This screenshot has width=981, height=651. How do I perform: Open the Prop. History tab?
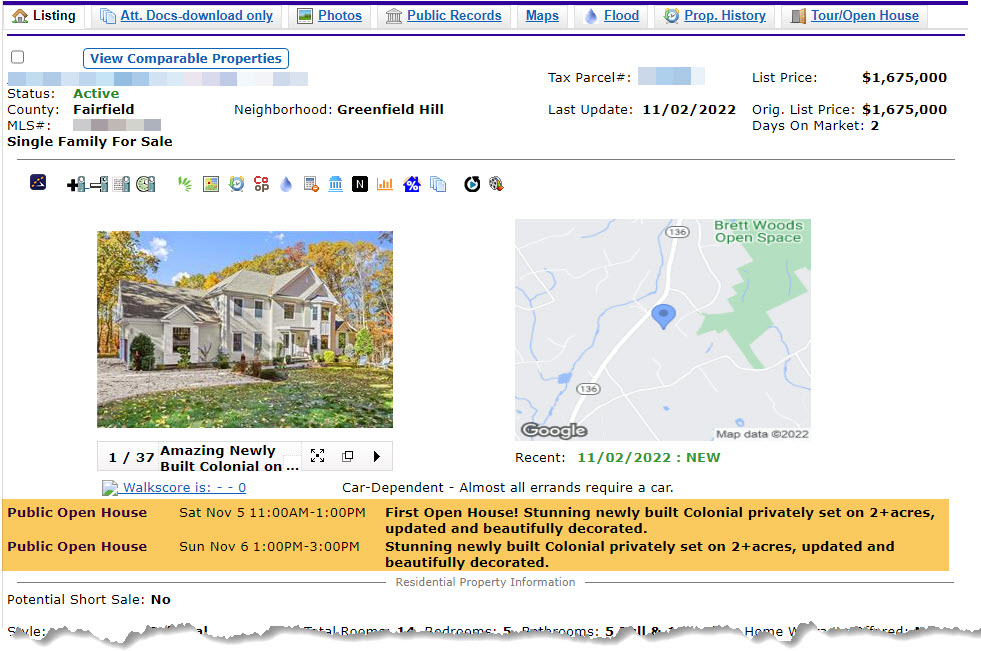(714, 16)
